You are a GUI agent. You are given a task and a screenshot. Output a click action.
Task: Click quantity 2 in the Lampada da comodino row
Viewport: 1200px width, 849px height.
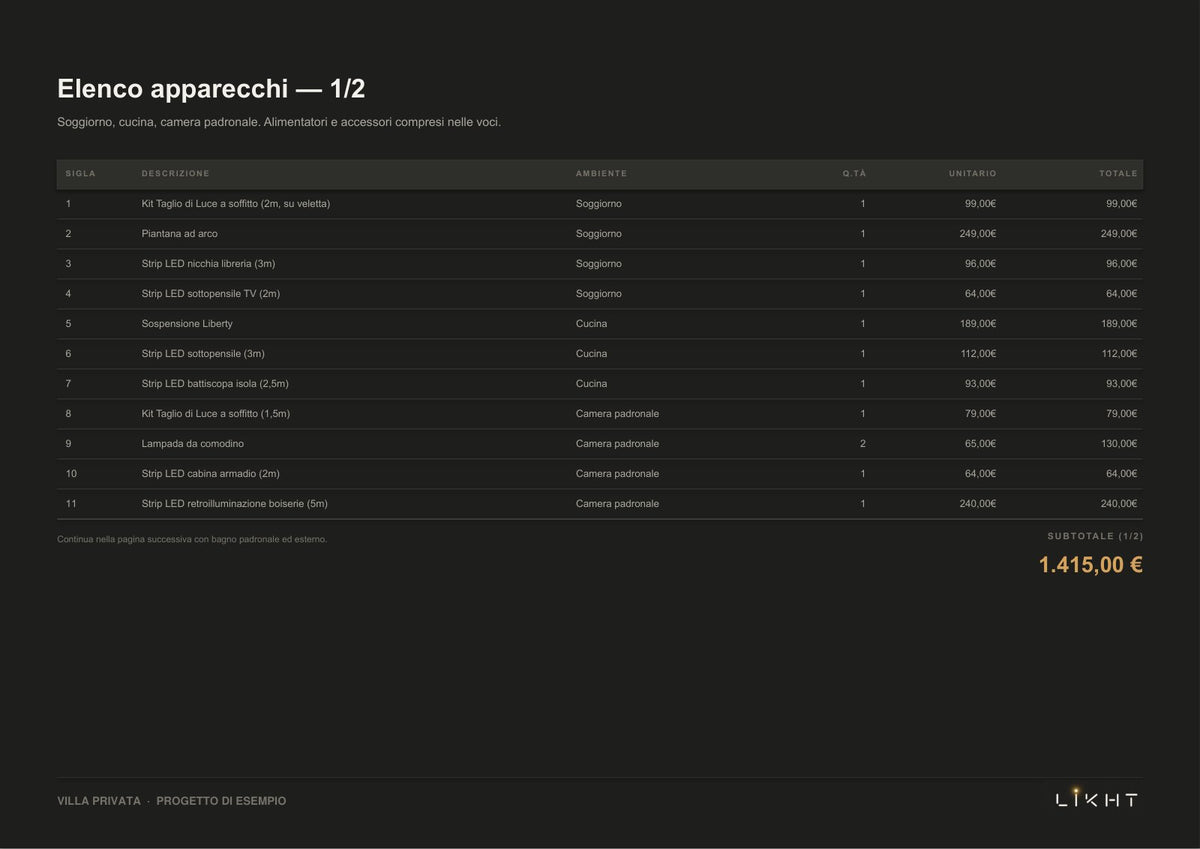tap(863, 444)
